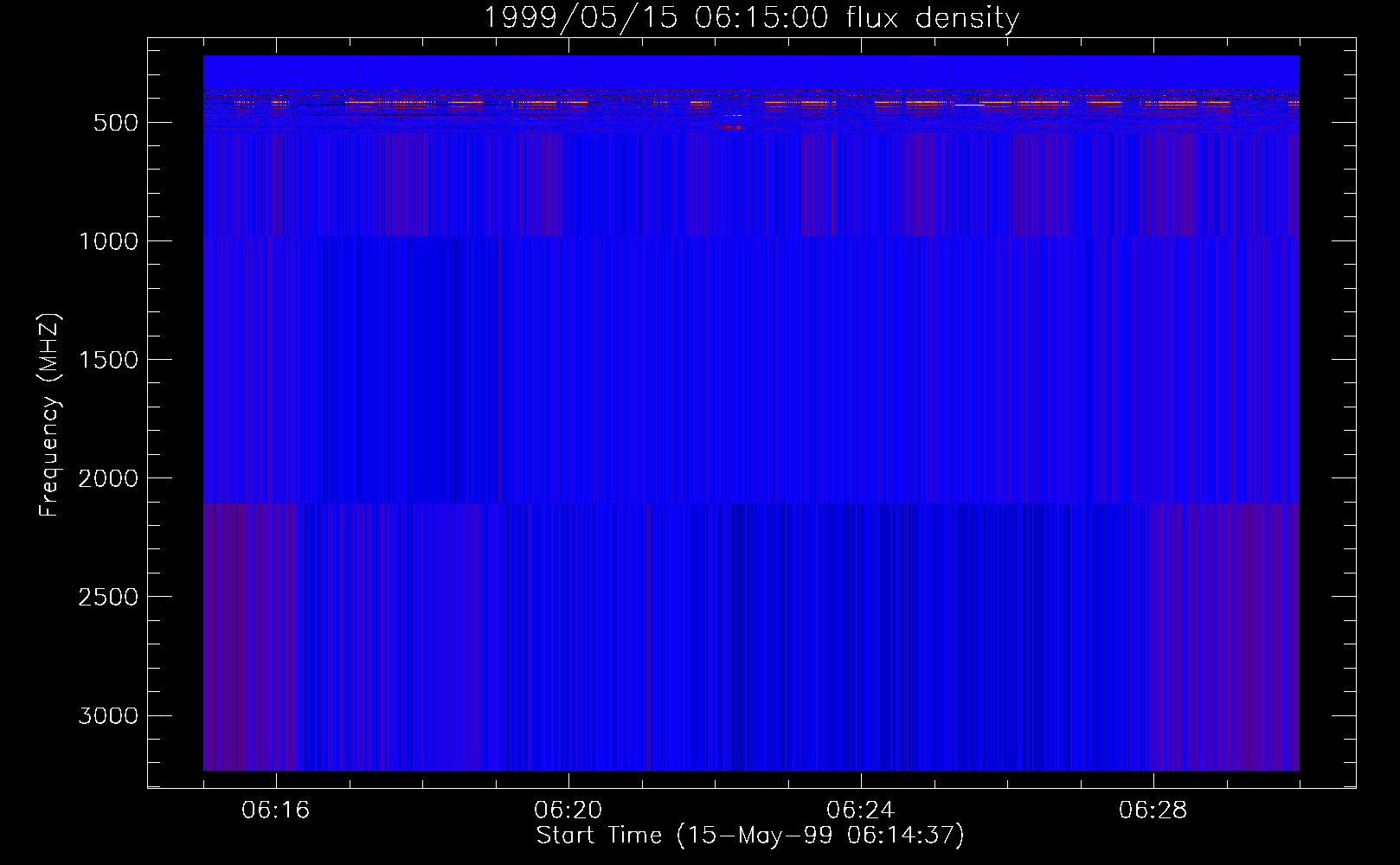Click the 2000 frequency tick label

pyautogui.click(x=108, y=478)
